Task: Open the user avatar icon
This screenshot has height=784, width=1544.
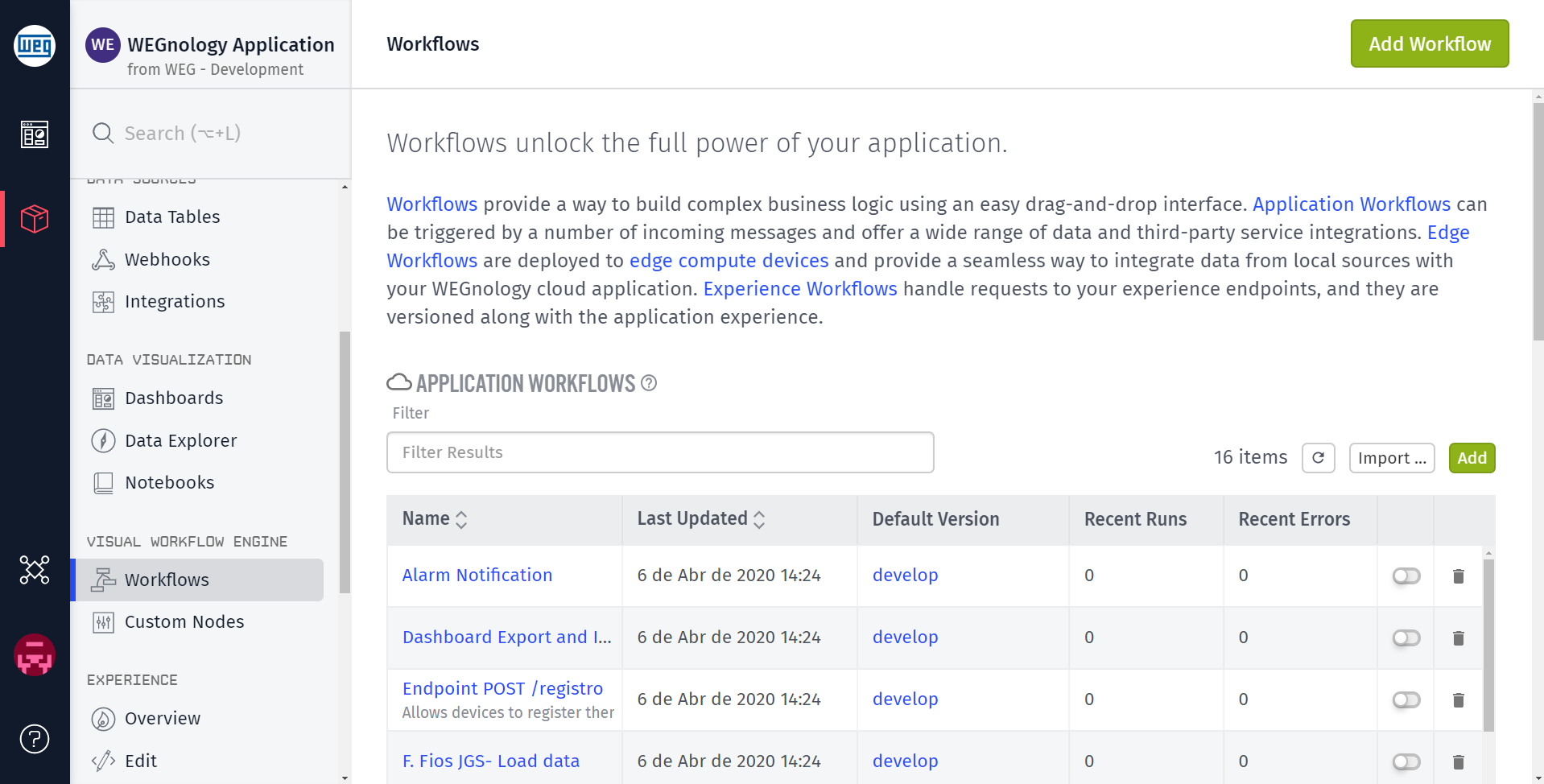Action: click(35, 654)
